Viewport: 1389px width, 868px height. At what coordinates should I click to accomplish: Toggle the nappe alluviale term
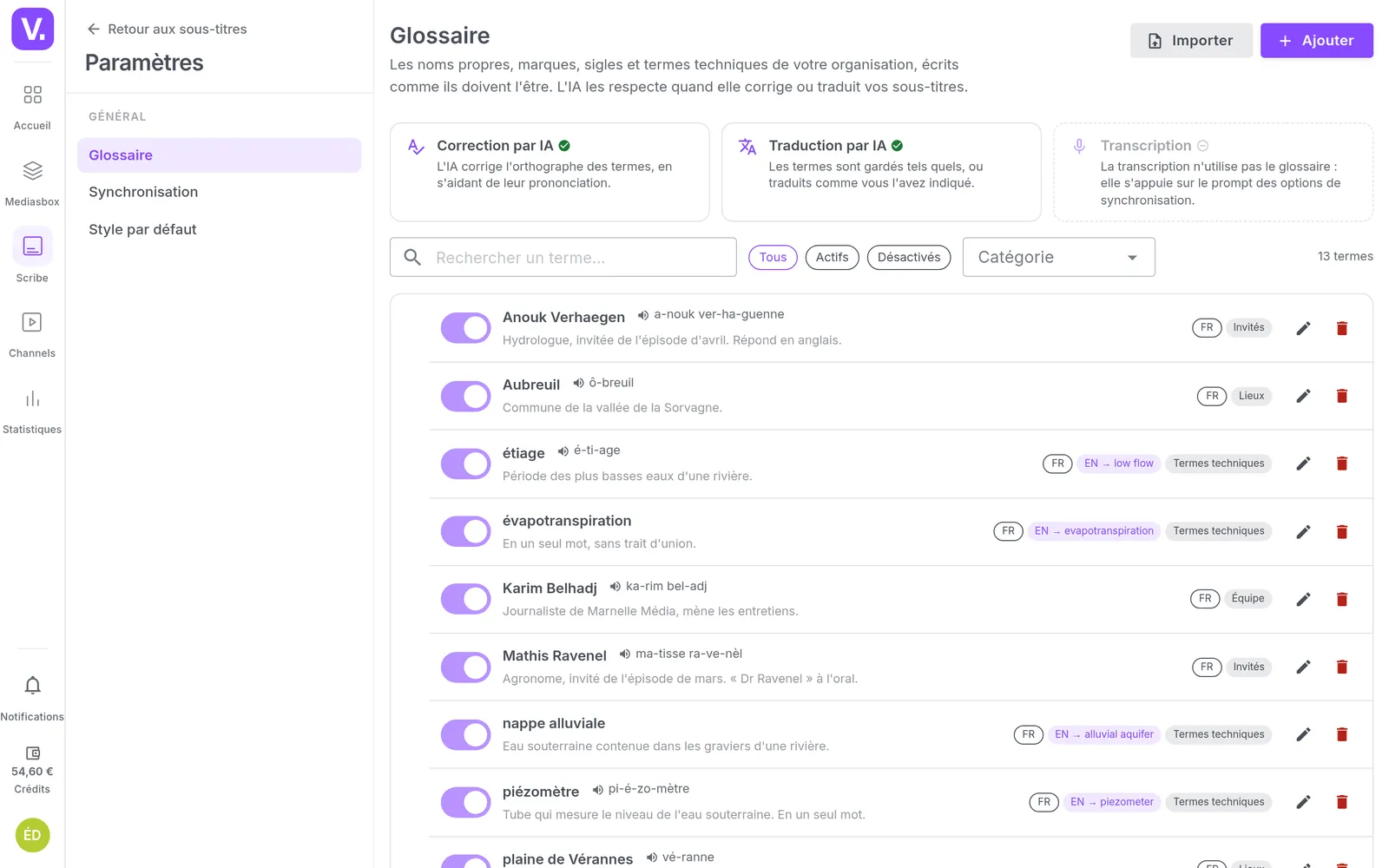tap(466, 734)
